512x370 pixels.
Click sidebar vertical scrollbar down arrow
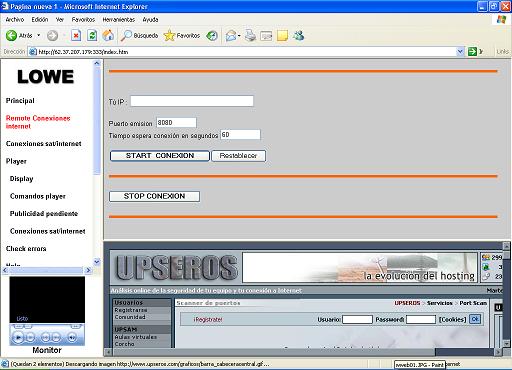click(97, 262)
